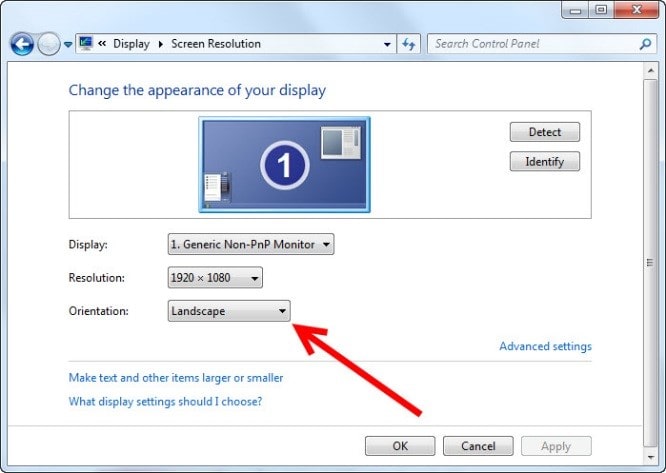
Task: Select the Display breadcrumb
Action: point(131,44)
